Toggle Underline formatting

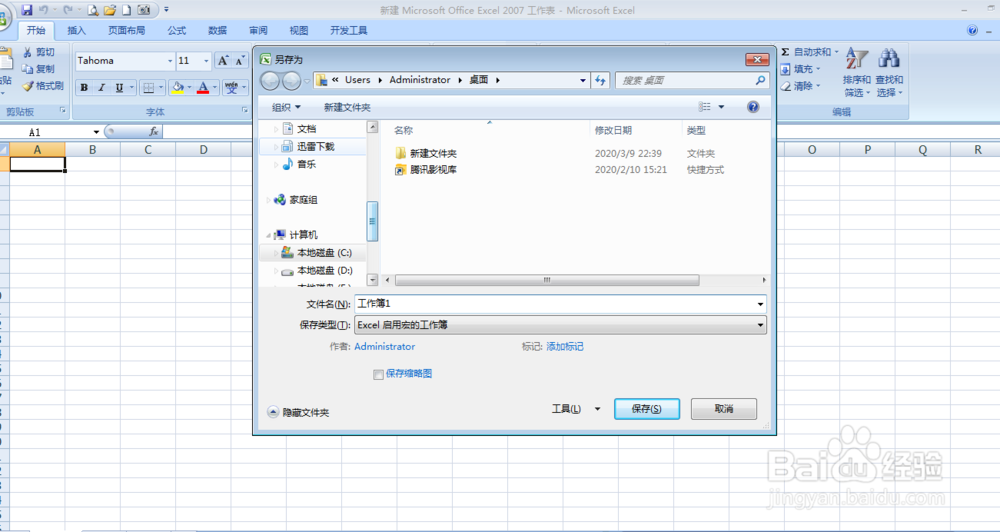click(x=119, y=87)
